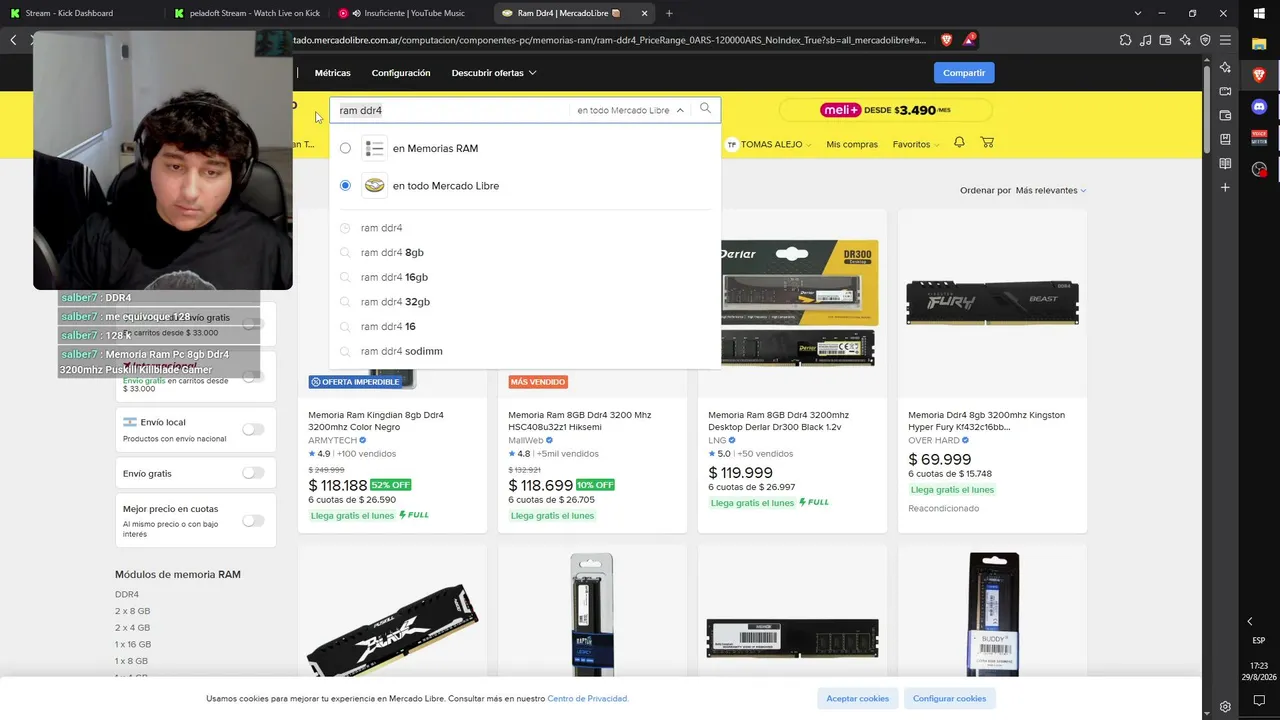Open the shopping cart icon
Screen dimensions: 1280x720
987,143
